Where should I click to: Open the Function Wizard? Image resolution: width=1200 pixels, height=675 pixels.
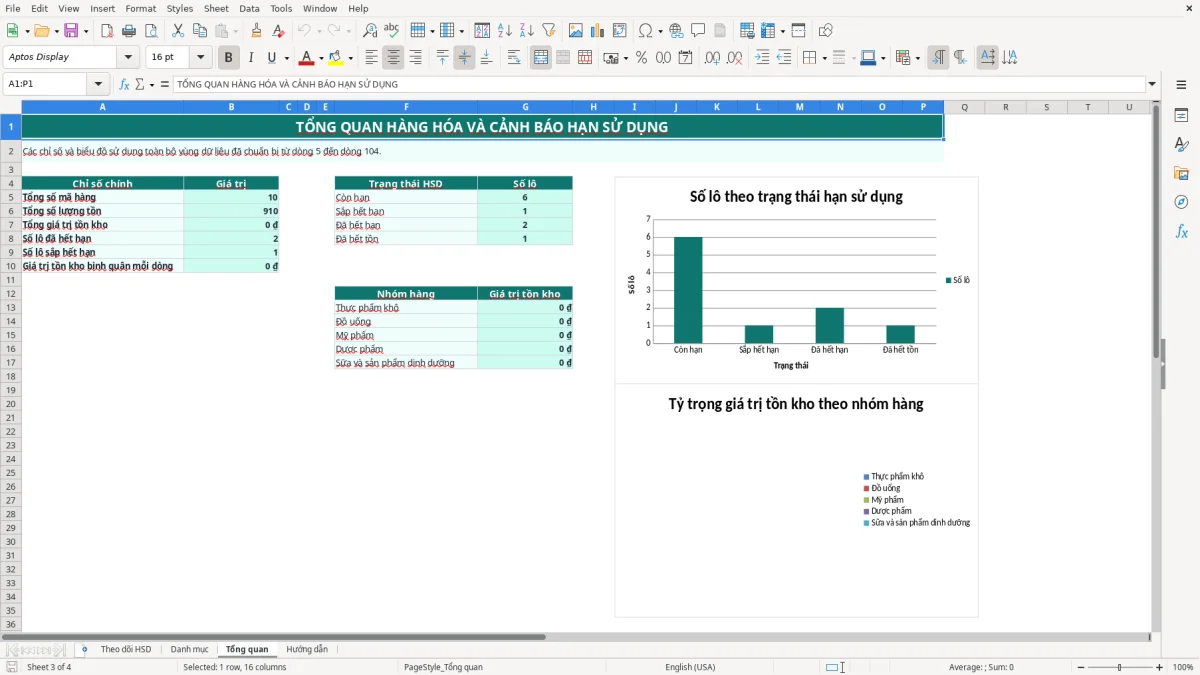point(125,84)
